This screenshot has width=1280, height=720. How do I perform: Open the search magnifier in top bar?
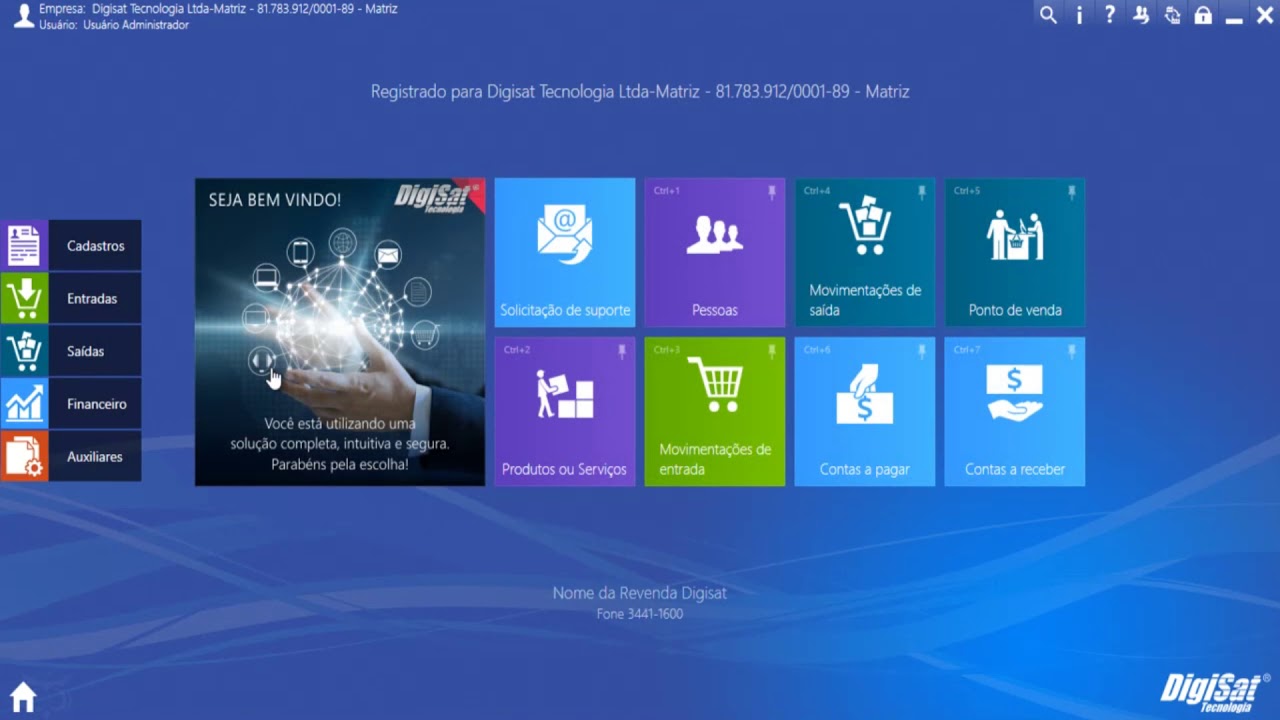1048,15
